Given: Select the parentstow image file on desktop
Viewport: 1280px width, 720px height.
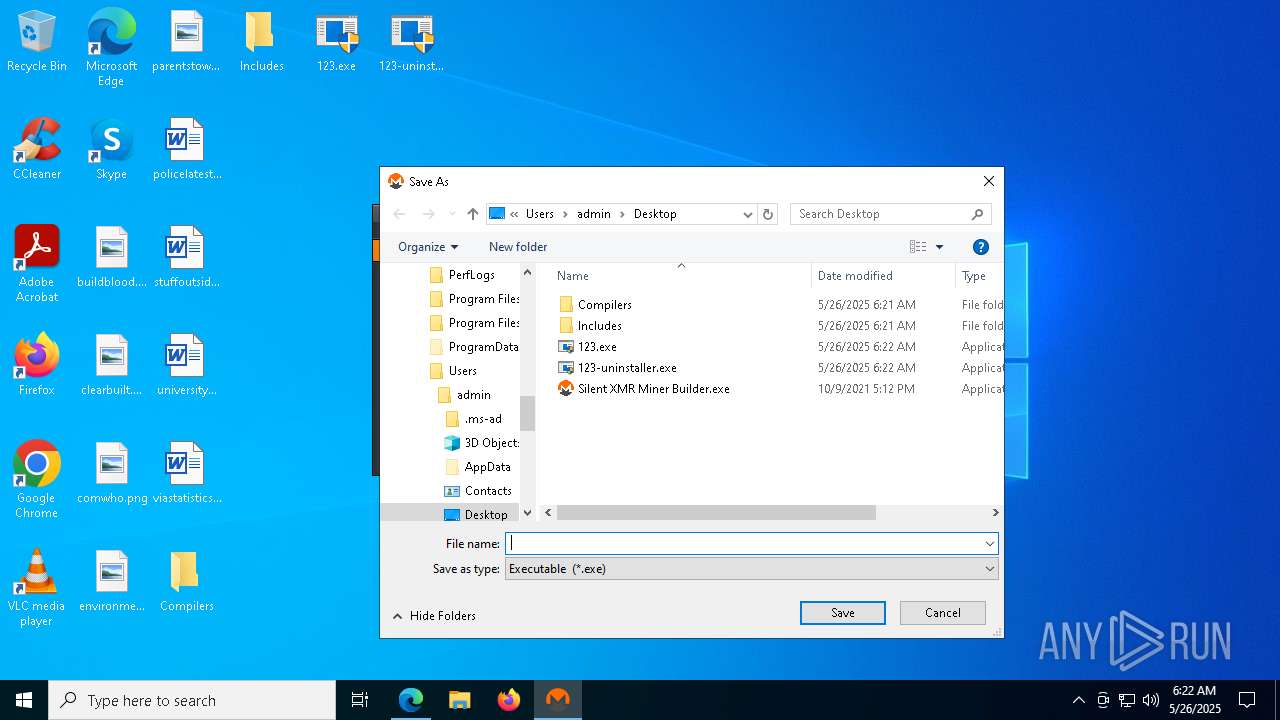Looking at the screenshot, I should coord(186,42).
